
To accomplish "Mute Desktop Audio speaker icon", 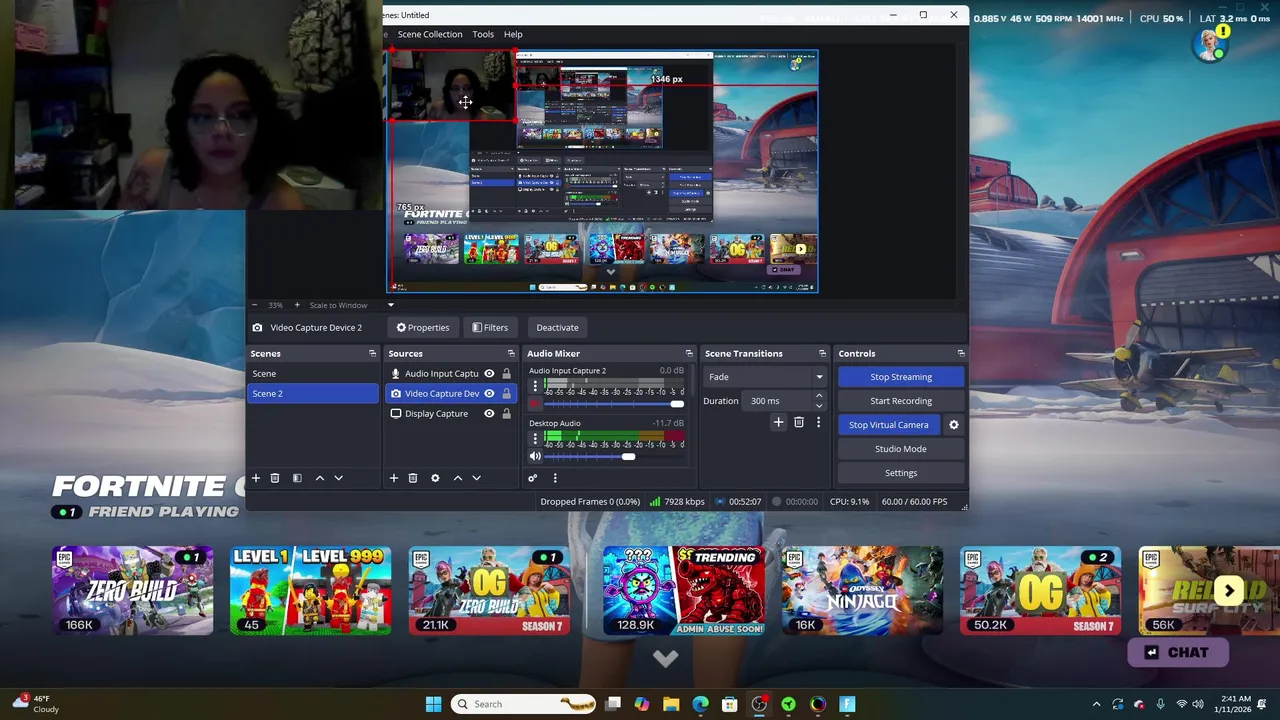I will pos(535,457).
